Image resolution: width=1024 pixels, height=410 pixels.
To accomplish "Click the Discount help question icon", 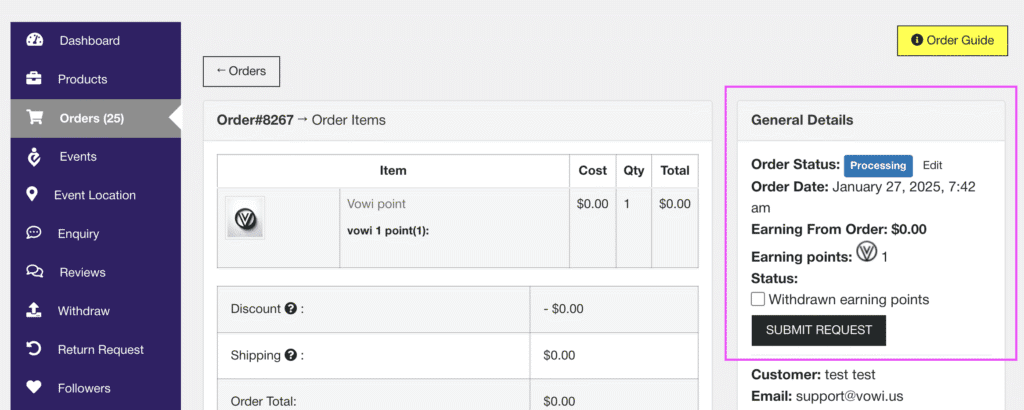I will (x=291, y=309).
